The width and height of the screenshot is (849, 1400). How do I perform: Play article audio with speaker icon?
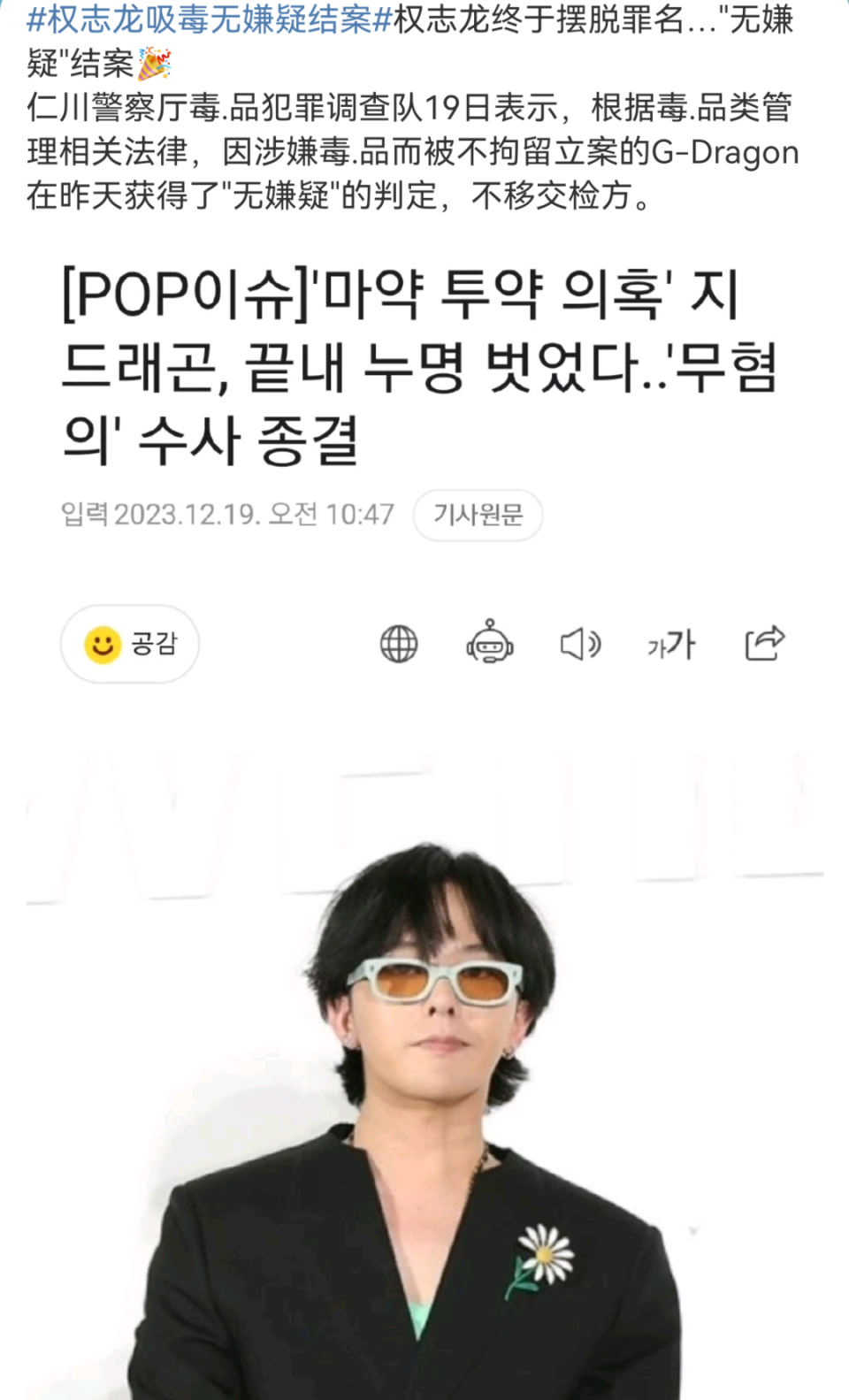(x=581, y=644)
